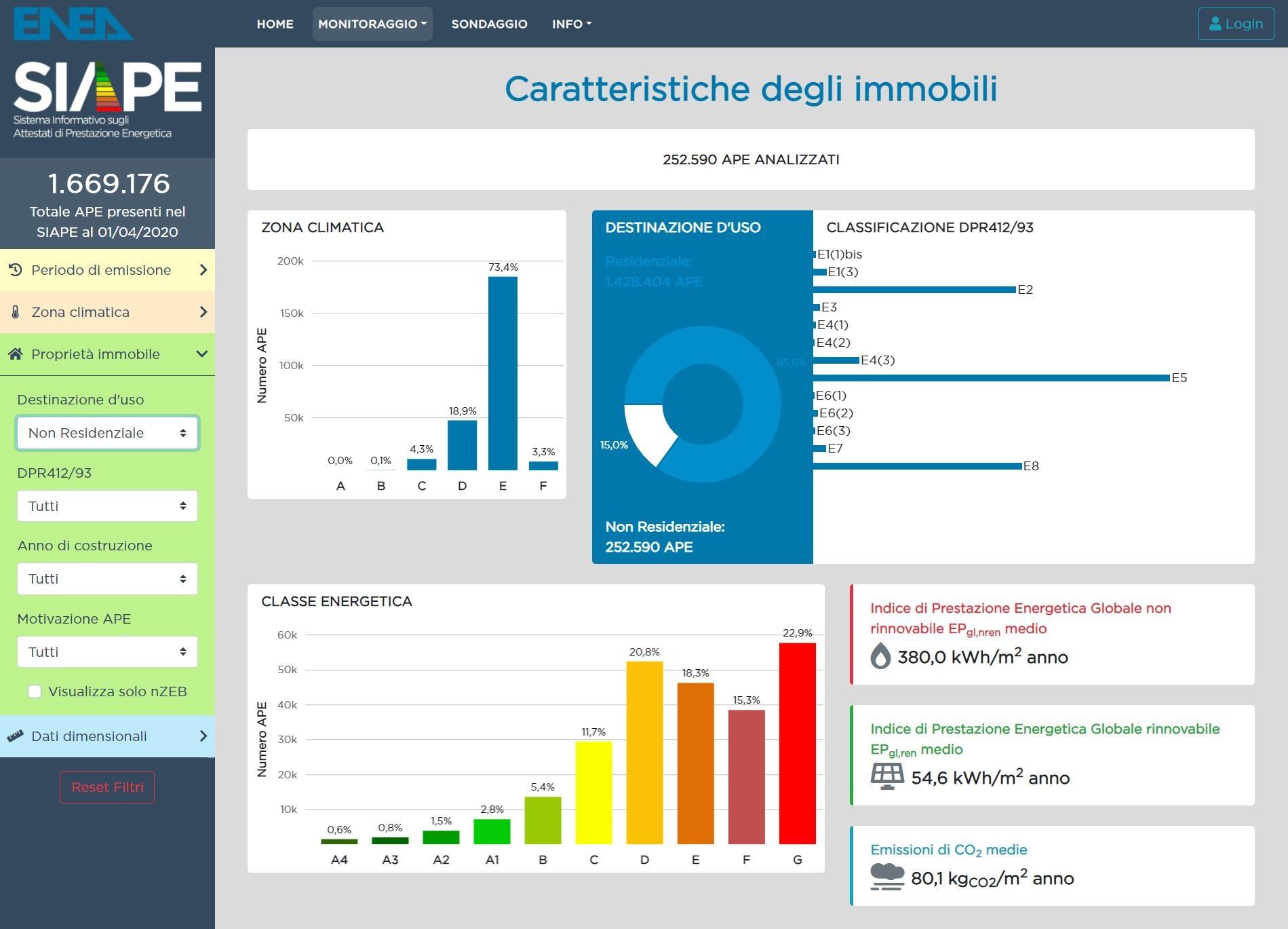1288x929 pixels.
Task: Expand the Periodo di emissione section
Action: [107, 270]
